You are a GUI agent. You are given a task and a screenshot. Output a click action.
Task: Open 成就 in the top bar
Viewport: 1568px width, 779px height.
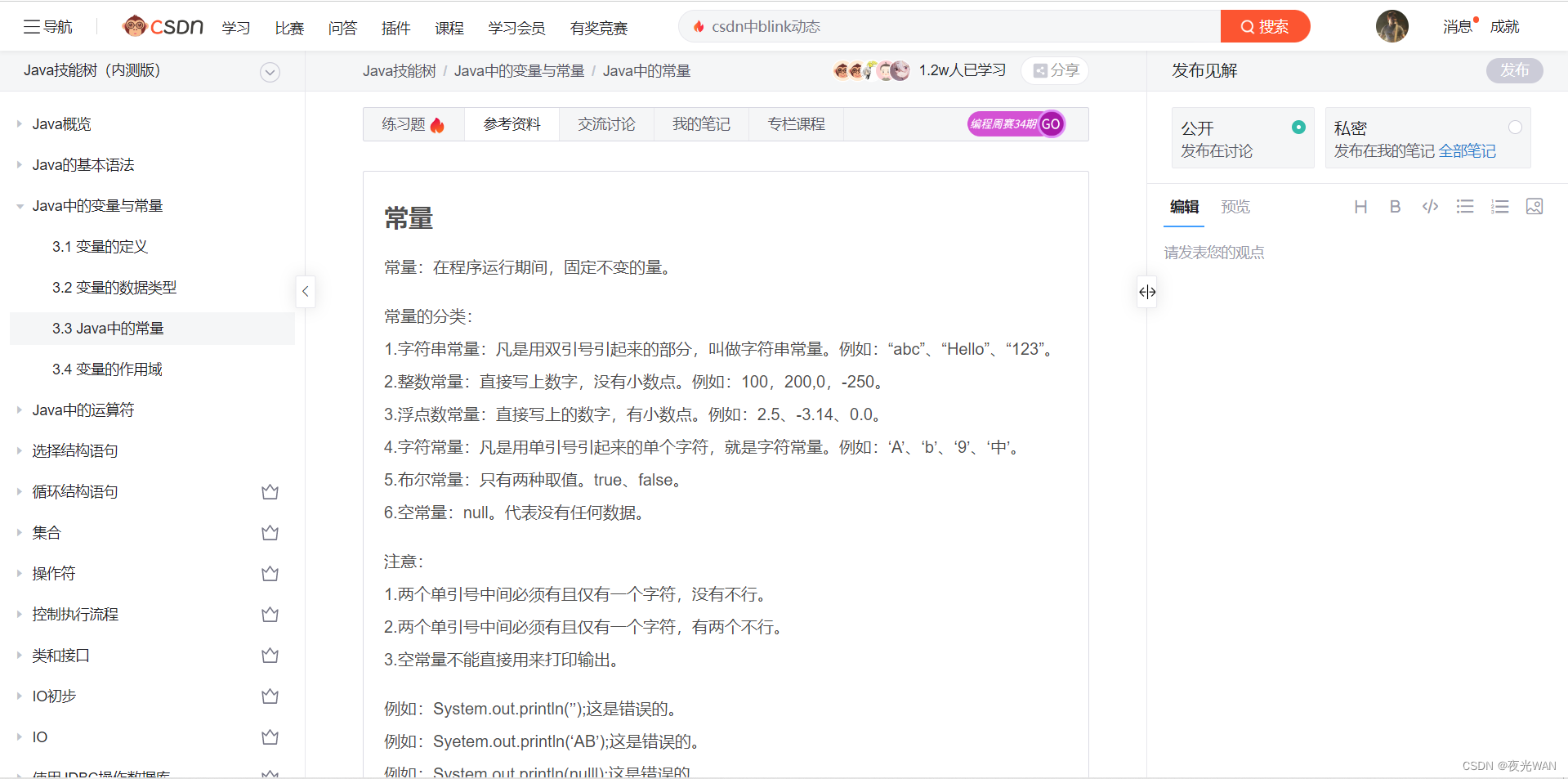pyautogui.click(x=1504, y=27)
